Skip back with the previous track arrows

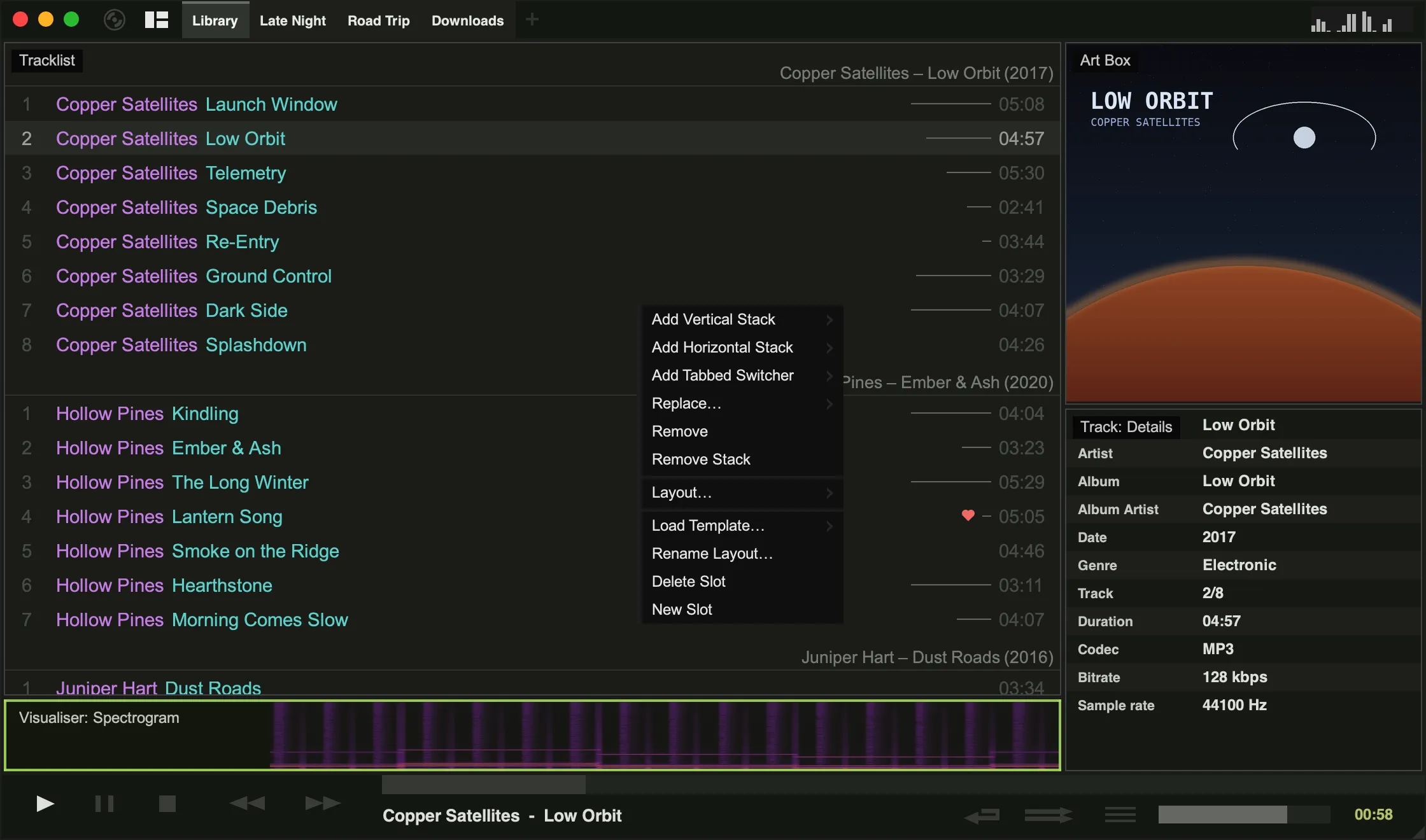(247, 804)
